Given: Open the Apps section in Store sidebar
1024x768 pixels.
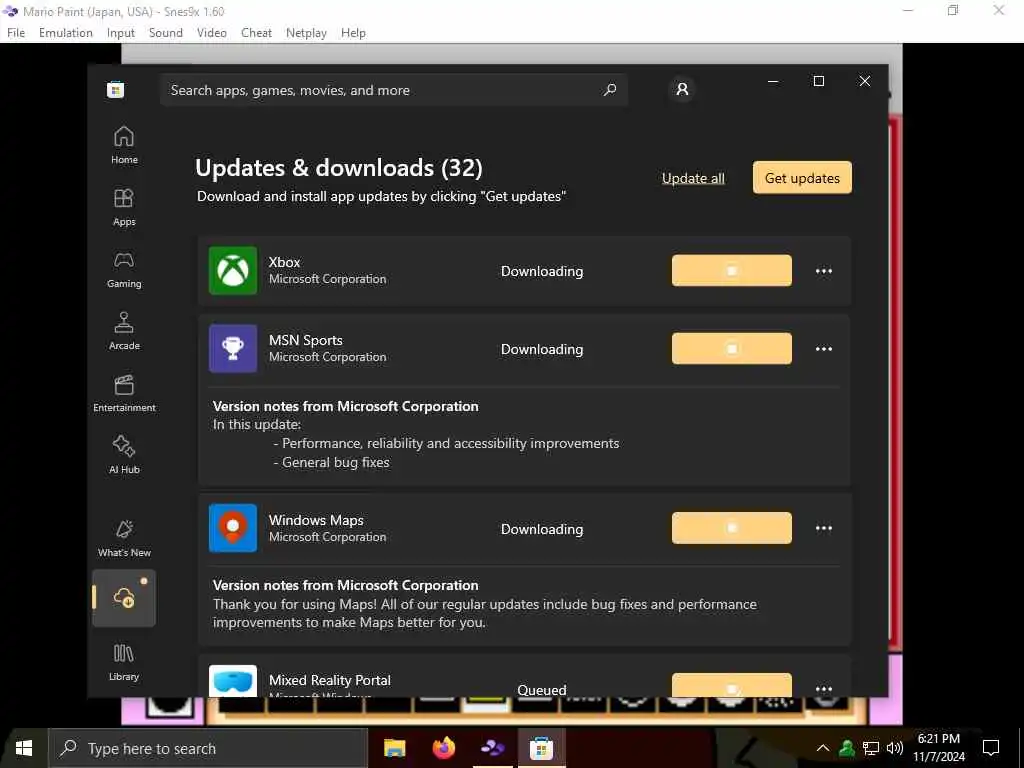Looking at the screenshot, I should pos(124,208).
